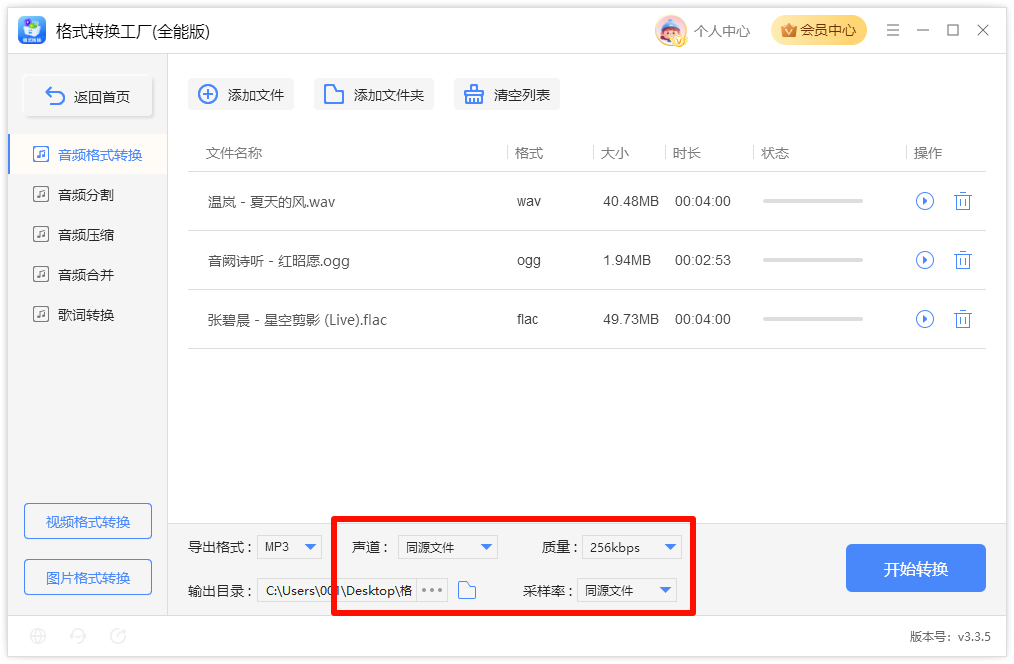Select the file name 音阙诗听 - 红昭愿.ogg
1014x664 pixels.
(x=278, y=261)
